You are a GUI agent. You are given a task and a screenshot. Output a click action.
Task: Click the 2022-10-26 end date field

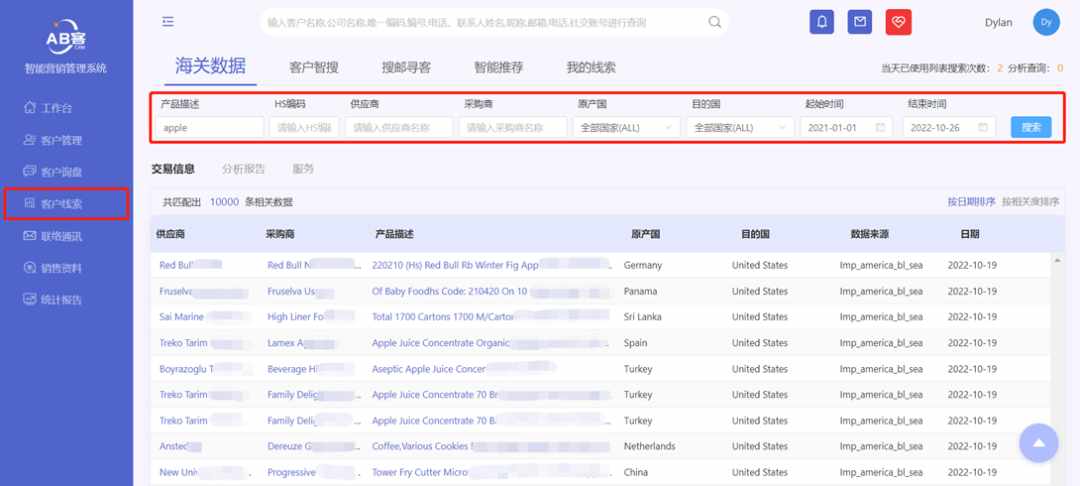(x=949, y=127)
